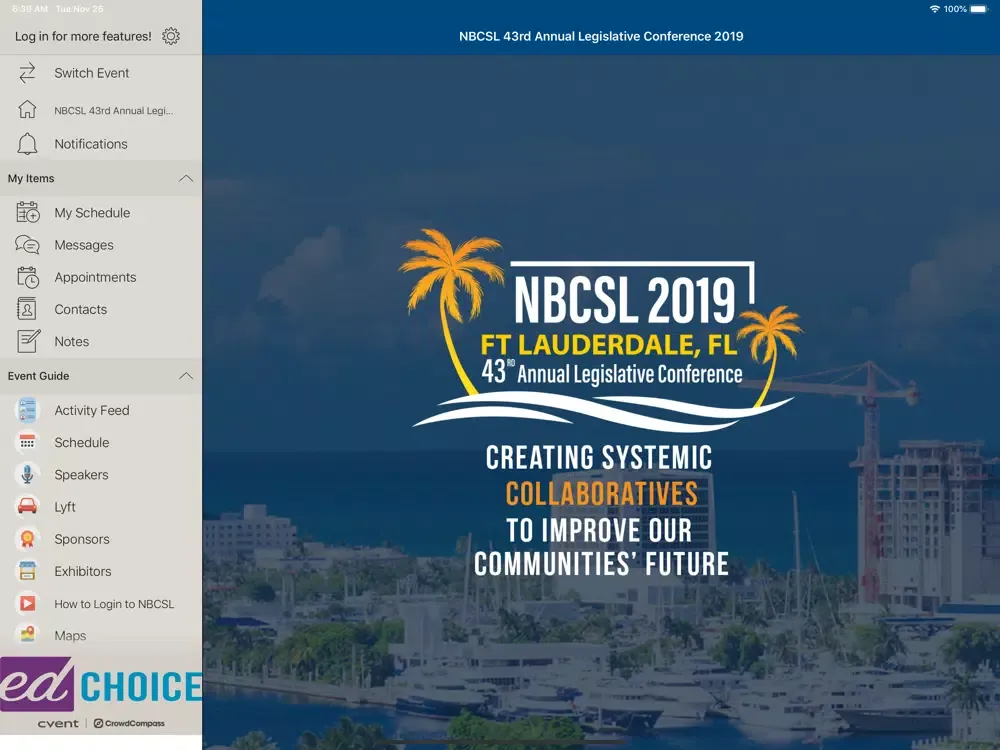Screen dimensions: 1000x750
Task: Tap the Messages chat bubble icon
Action: click(x=27, y=244)
